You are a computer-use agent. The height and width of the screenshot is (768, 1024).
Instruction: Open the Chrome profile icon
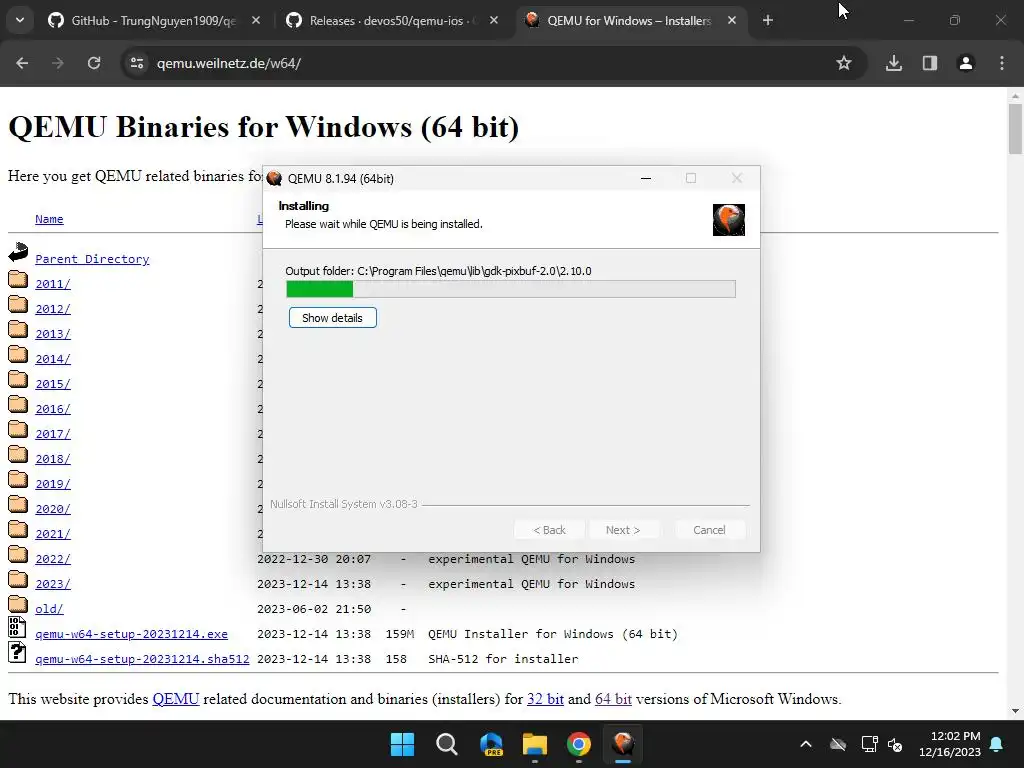[x=966, y=63]
